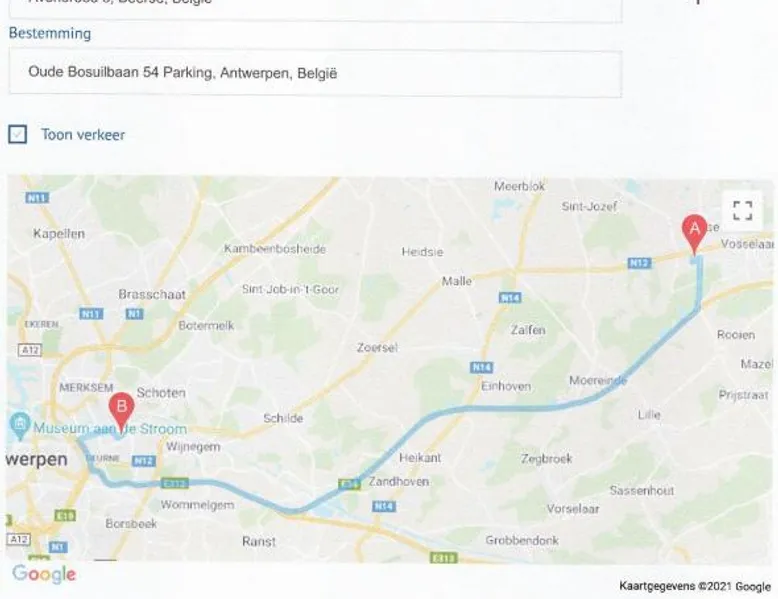Click the N12 road shield near Vosselaar
Screen dimensions: 778x599
pyautogui.click(x=639, y=263)
